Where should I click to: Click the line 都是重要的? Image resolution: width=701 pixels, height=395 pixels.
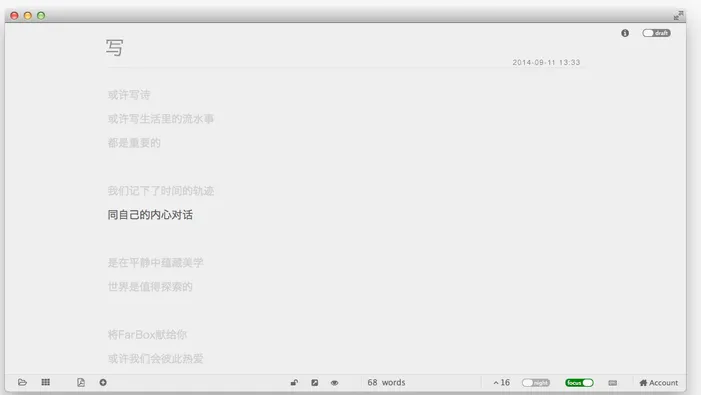point(134,143)
